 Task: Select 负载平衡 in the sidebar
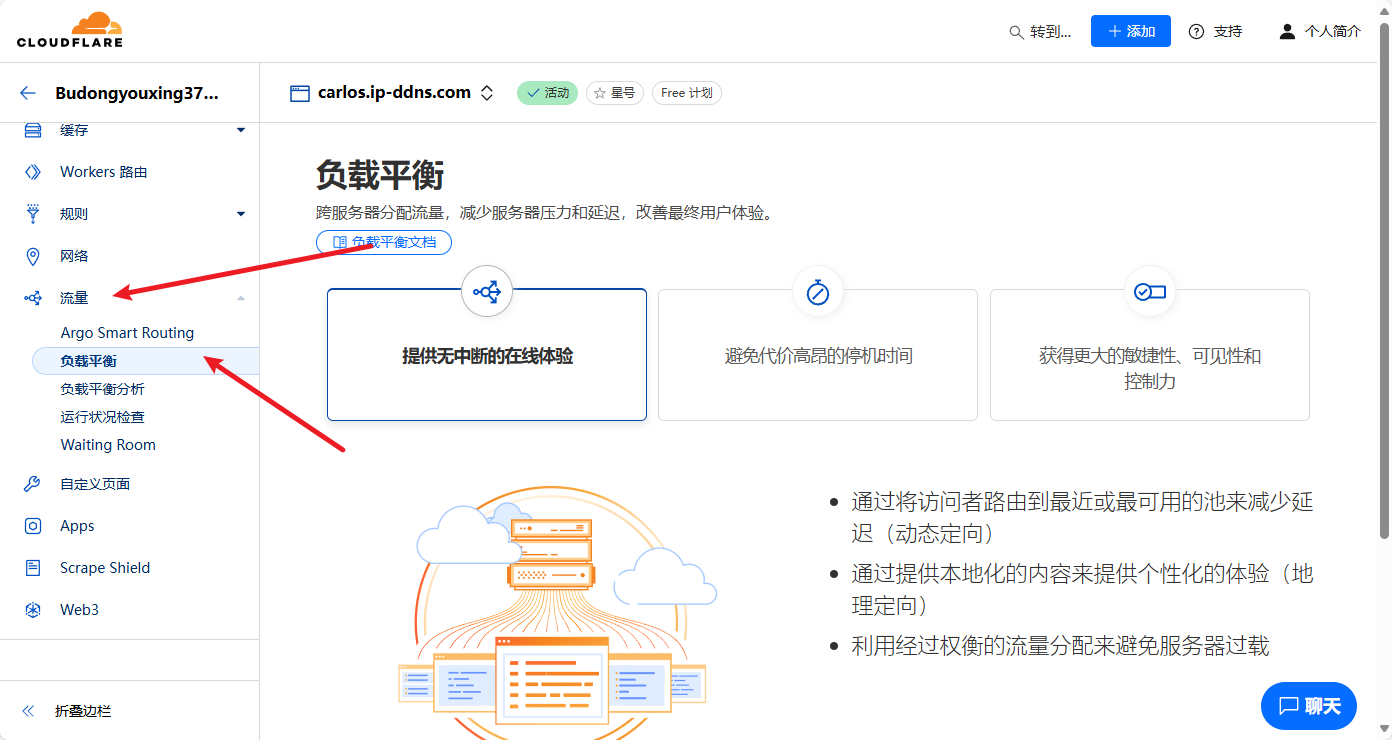(x=145, y=361)
